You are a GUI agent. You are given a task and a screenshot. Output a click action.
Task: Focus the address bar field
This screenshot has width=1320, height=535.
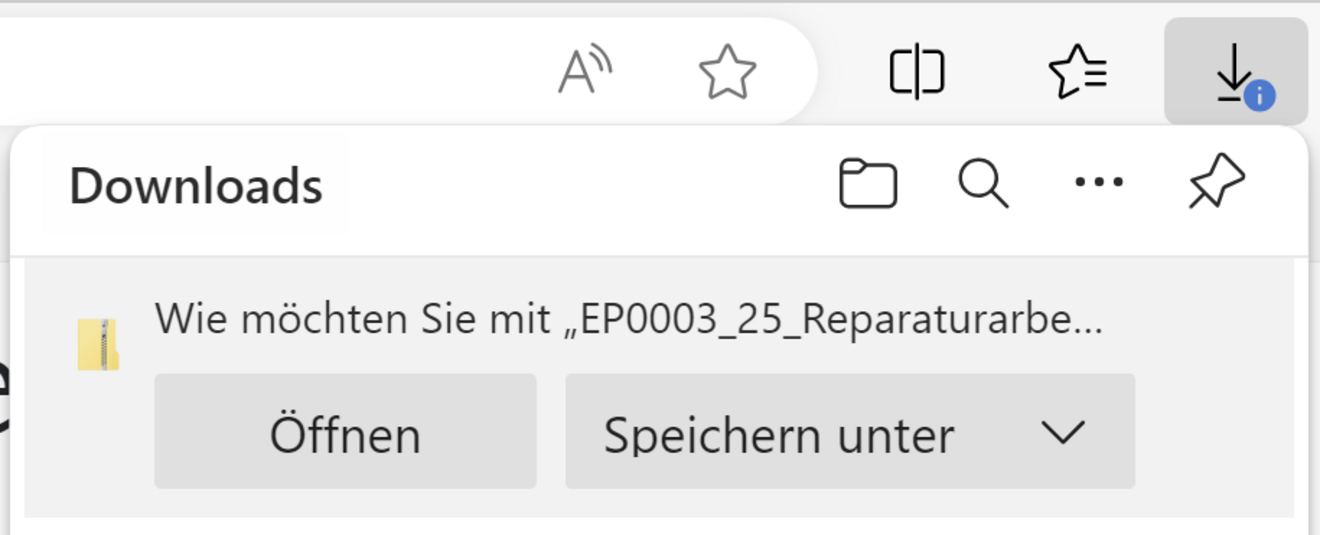click(x=270, y=70)
